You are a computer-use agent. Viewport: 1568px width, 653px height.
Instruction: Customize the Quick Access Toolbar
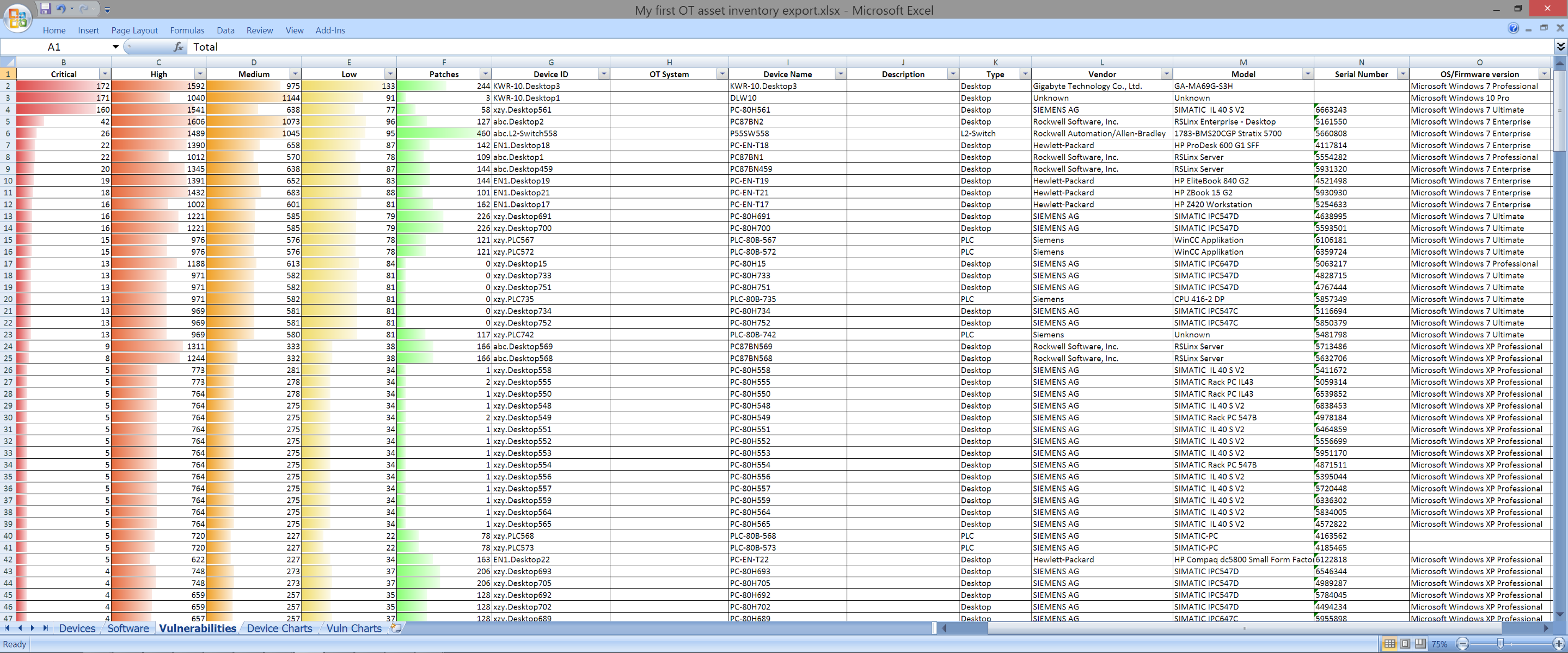[x=107, y=10]
